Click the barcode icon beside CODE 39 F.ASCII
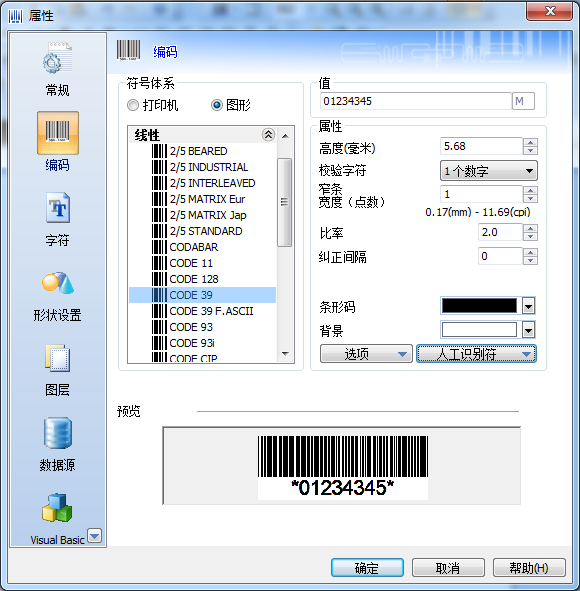The height and width of the screenshot is (591, 580). tap(159, 311)
